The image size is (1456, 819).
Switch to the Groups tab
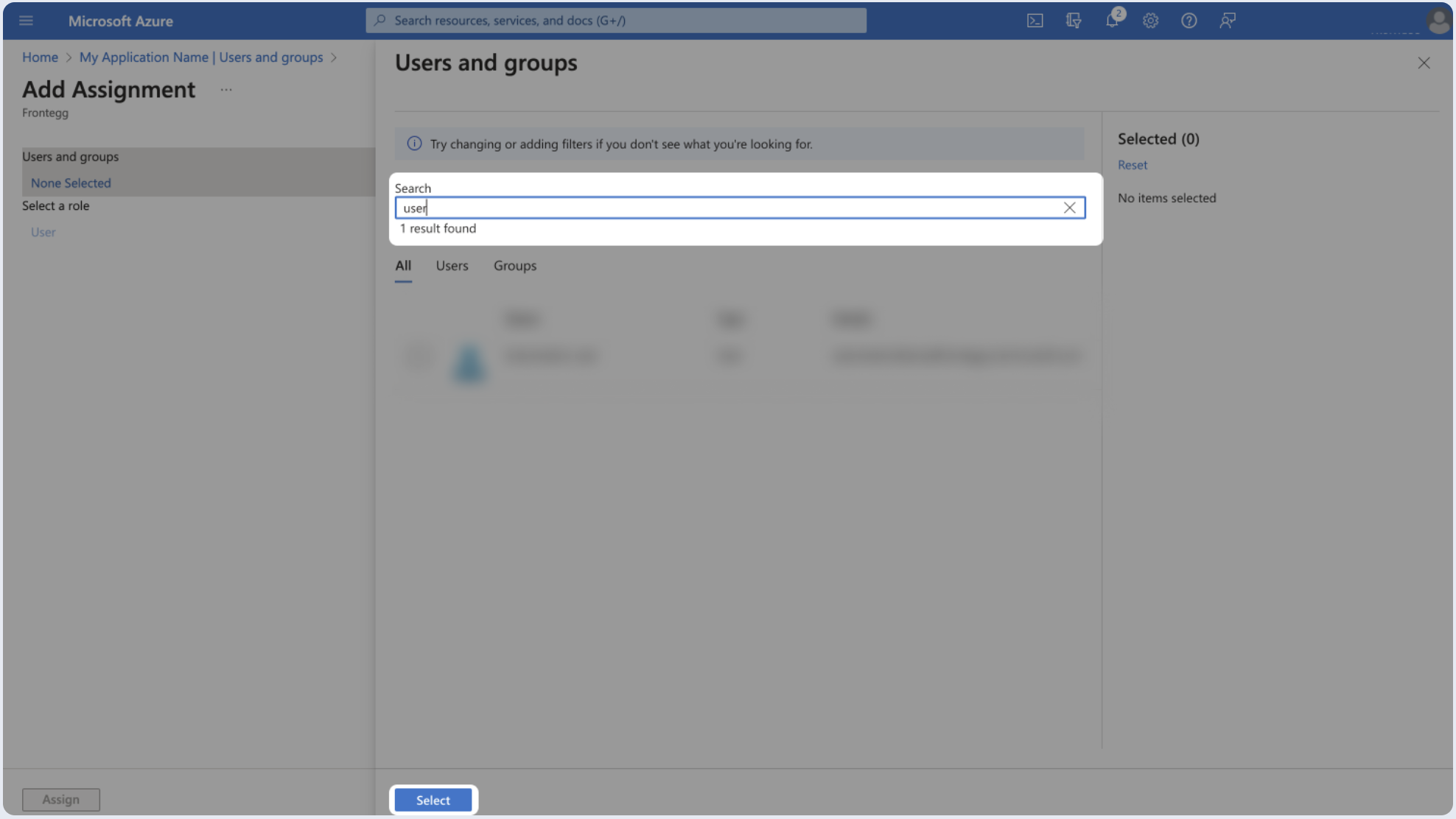pyautogui.click(x=514, y=266)
